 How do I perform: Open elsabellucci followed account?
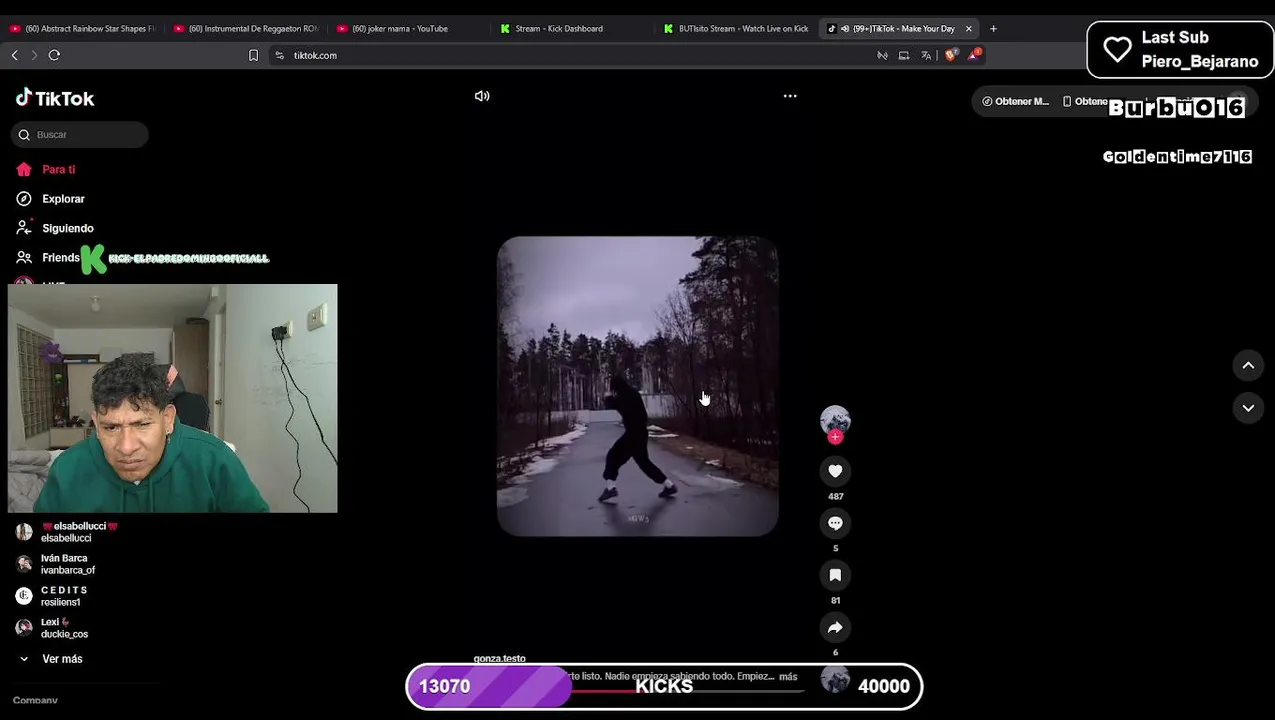click(x=68, y=532)
